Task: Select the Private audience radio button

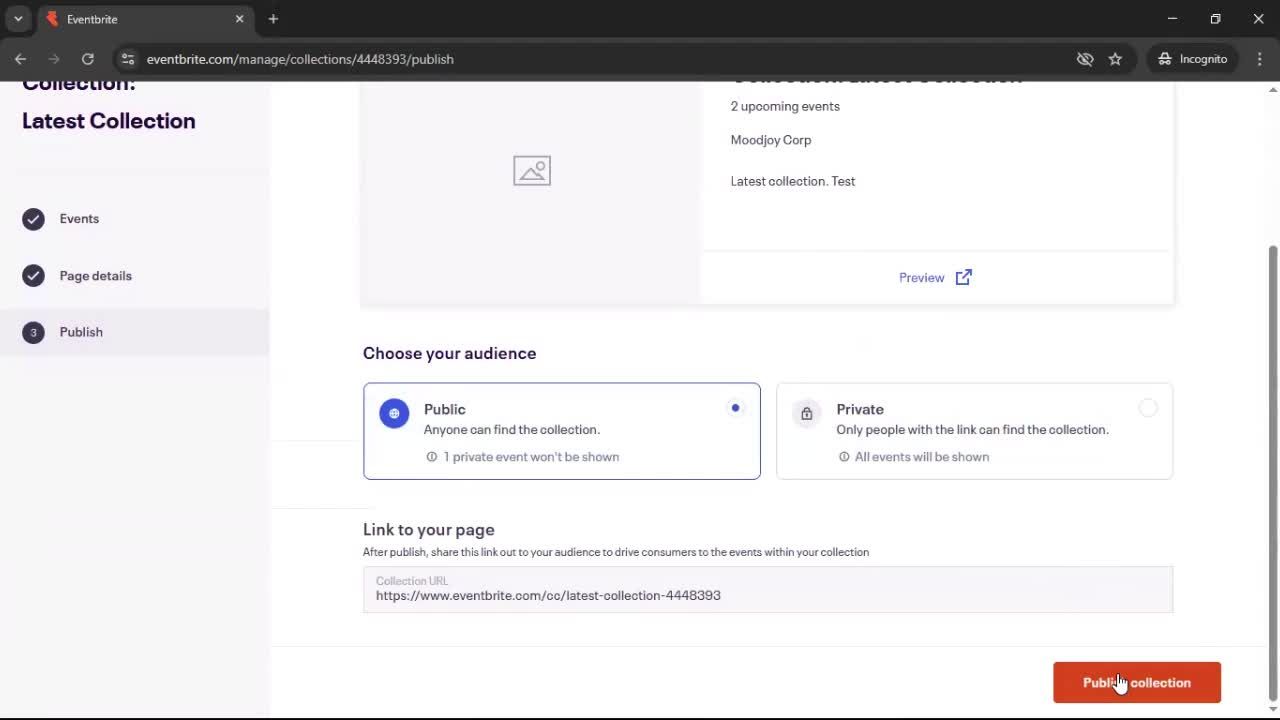Action: [x=1148, y=408]
